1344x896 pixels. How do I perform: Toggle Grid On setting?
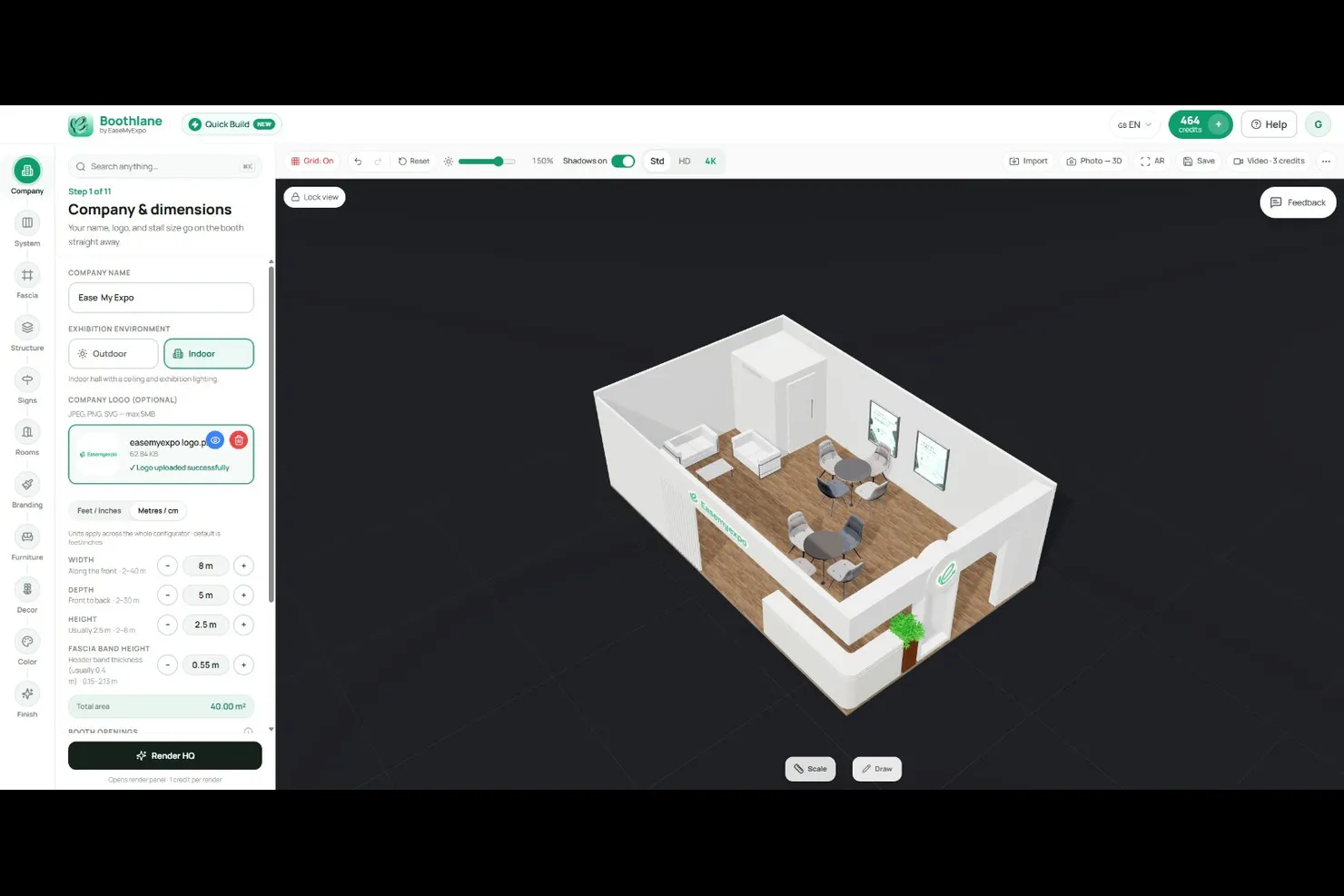pyautogui.click(x=312, y=162)
